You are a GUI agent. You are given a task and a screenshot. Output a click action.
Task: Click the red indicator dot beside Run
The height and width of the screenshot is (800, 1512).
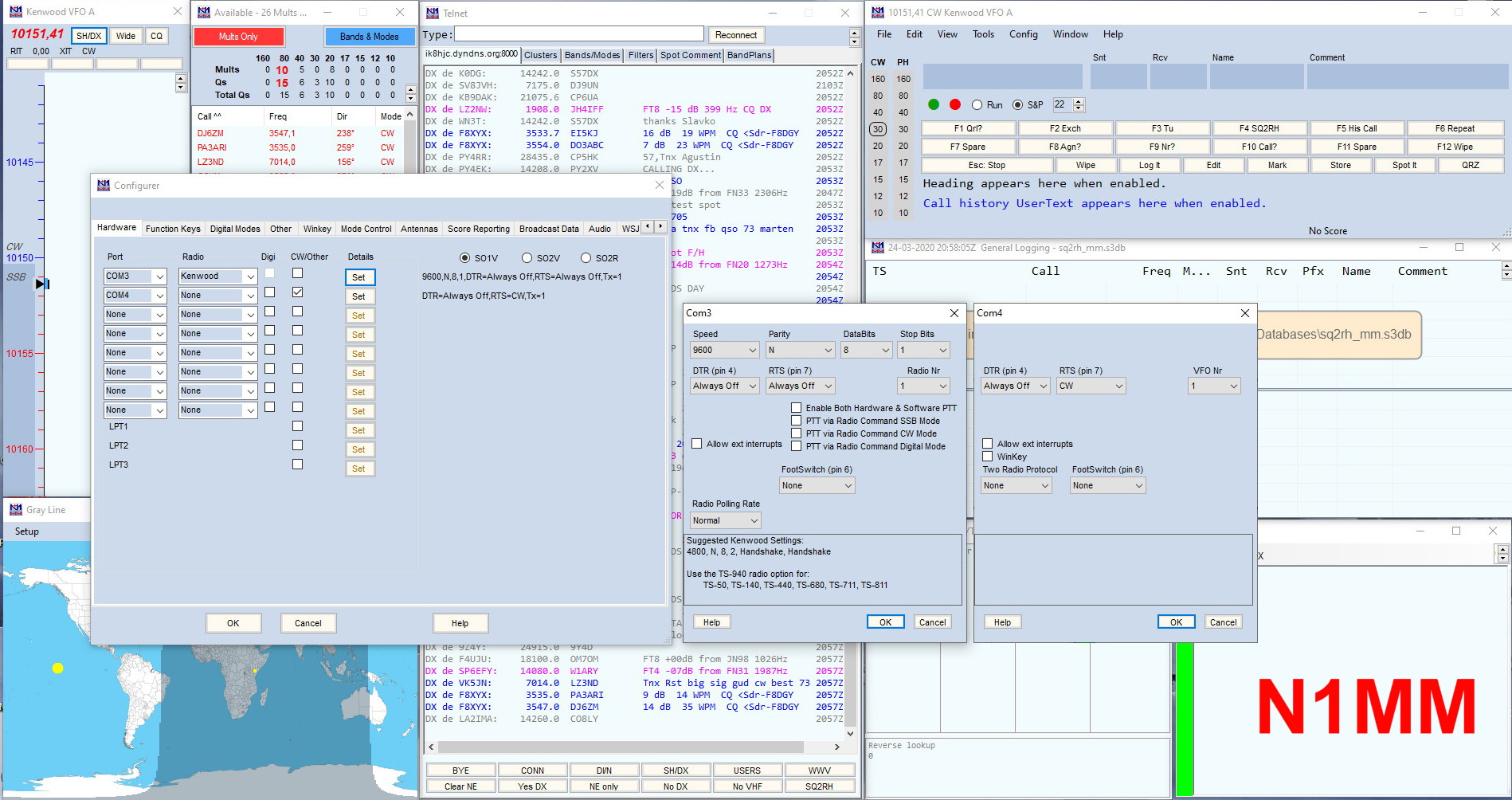(955, 104)
